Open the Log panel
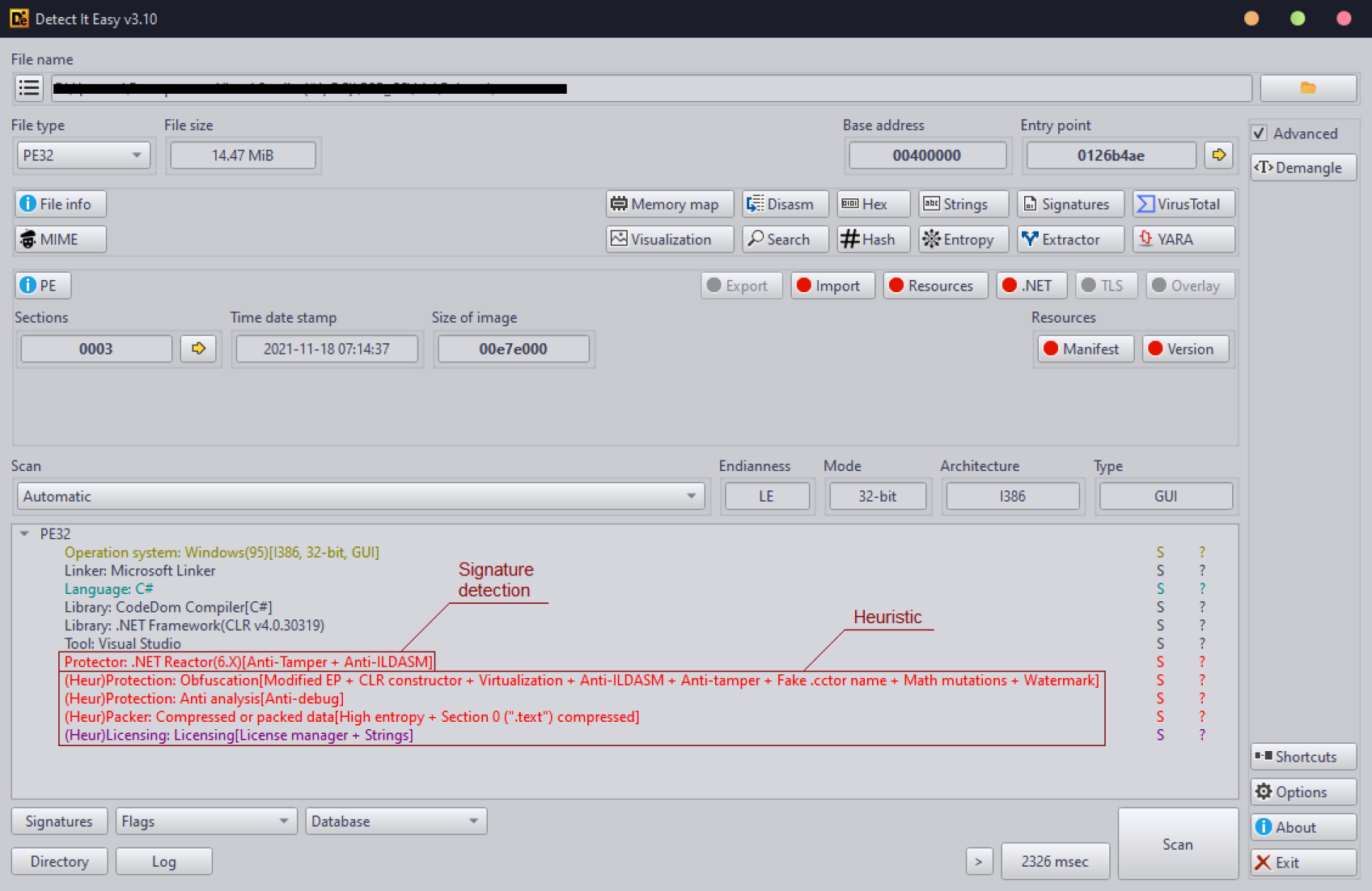 [x=163, y=861]
